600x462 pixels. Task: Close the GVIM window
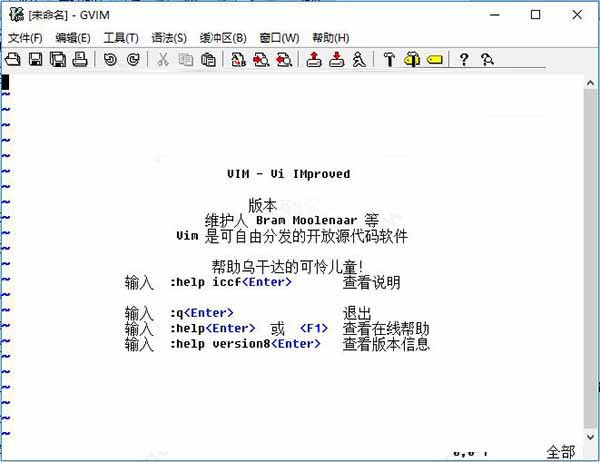[x=577, y=15]
